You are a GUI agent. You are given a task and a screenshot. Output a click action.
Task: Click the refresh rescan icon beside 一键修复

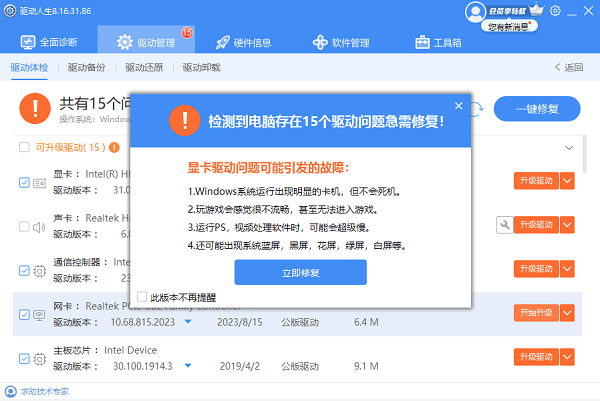pos(476,106)
